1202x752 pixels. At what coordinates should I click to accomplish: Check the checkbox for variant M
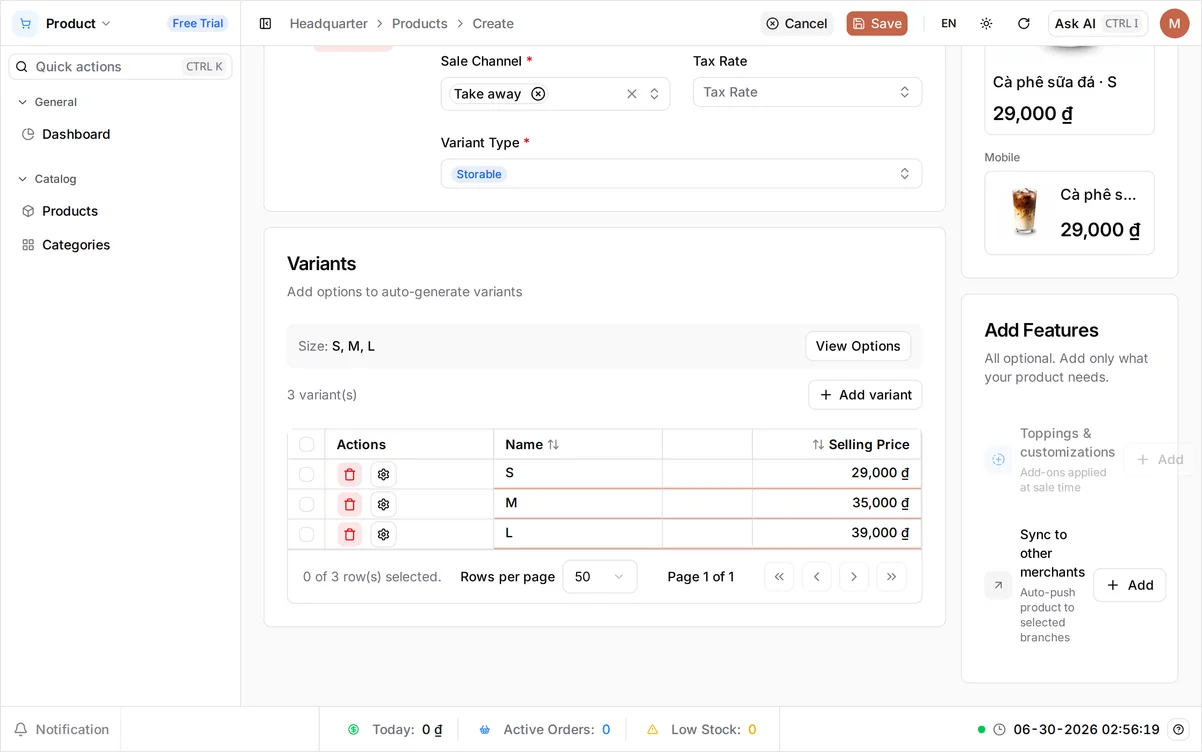point(306,504)
